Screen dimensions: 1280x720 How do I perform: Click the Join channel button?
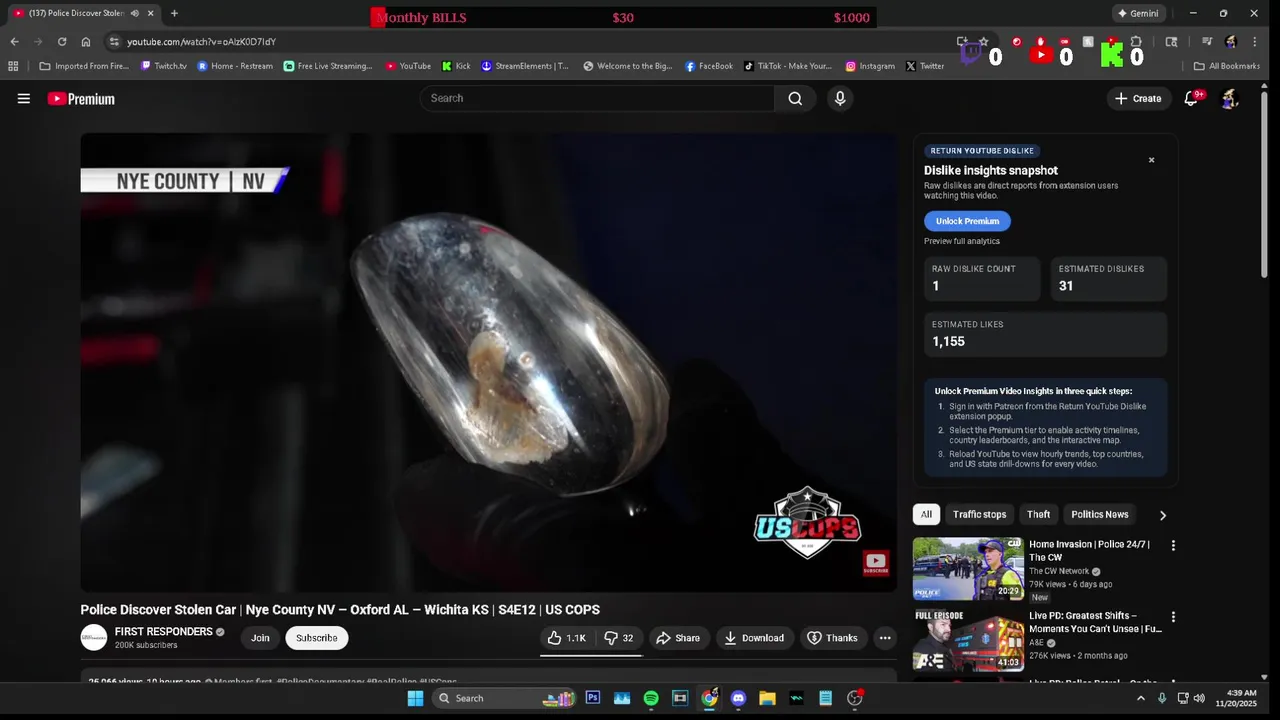(x=260, y=638)
